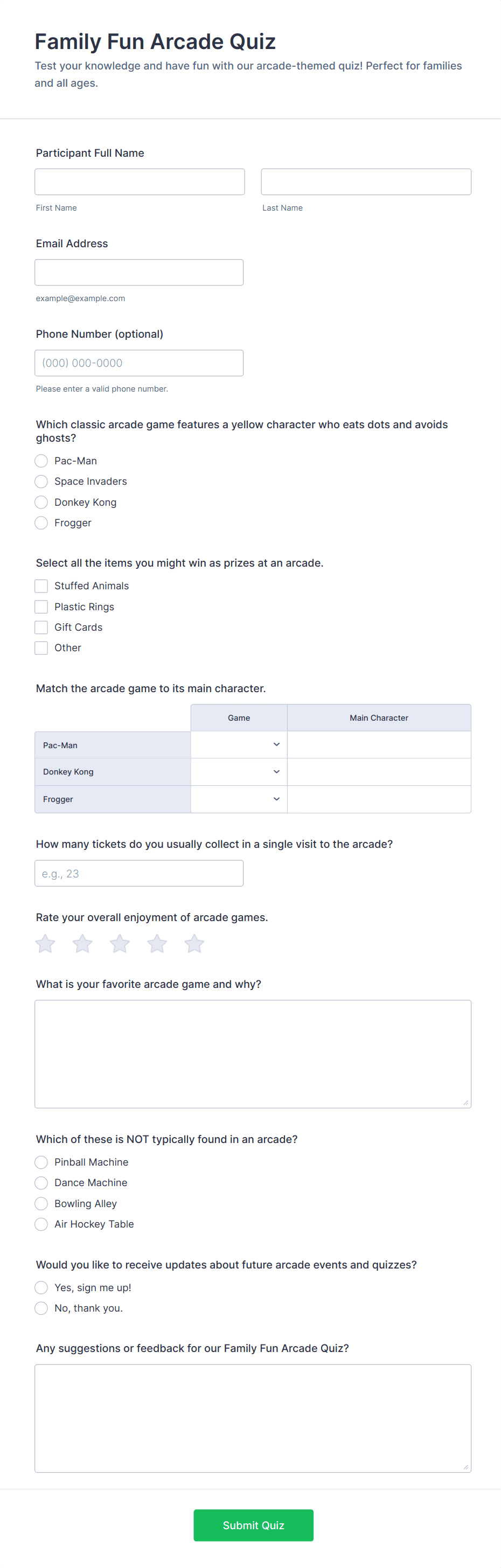Click the tickets count number field

point(139,874)
